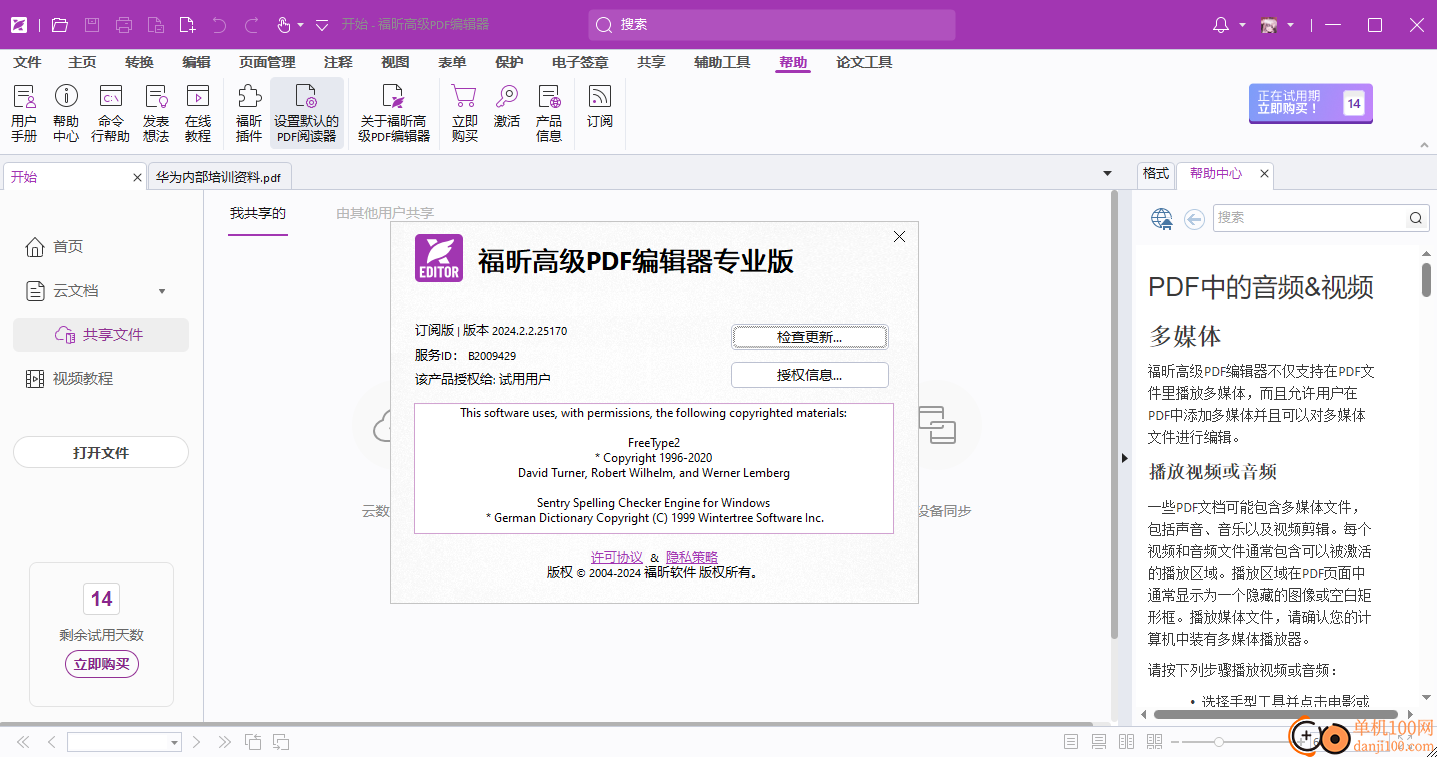Select the 华为内部培训资料.pdf document tab
This screenshot has width=1437, height=757.
click(218, 177)
